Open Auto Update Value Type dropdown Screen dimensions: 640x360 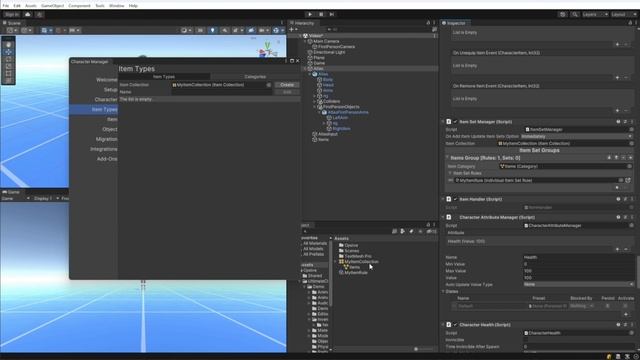(578, 284)
